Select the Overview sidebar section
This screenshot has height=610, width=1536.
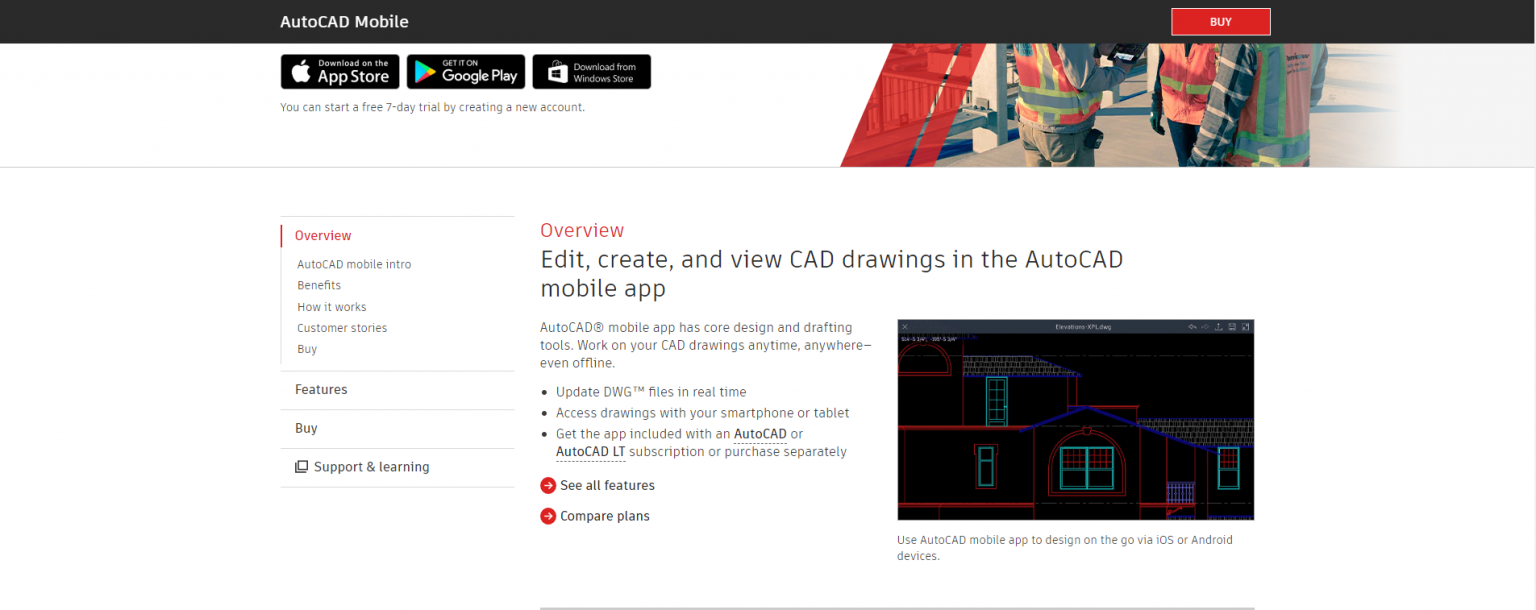coord(323,236)
